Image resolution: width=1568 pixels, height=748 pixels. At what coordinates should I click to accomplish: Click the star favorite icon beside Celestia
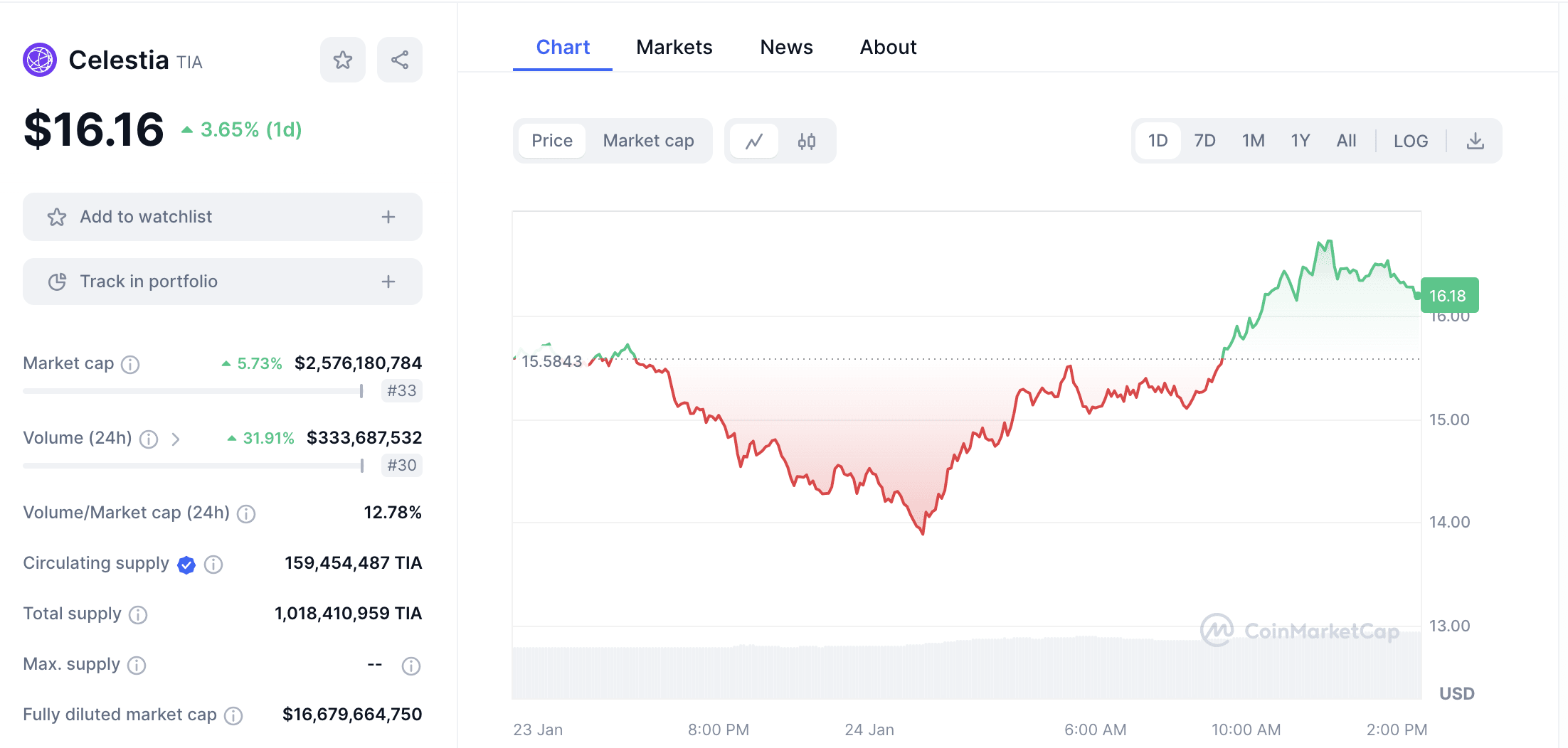tap(343, 60)
